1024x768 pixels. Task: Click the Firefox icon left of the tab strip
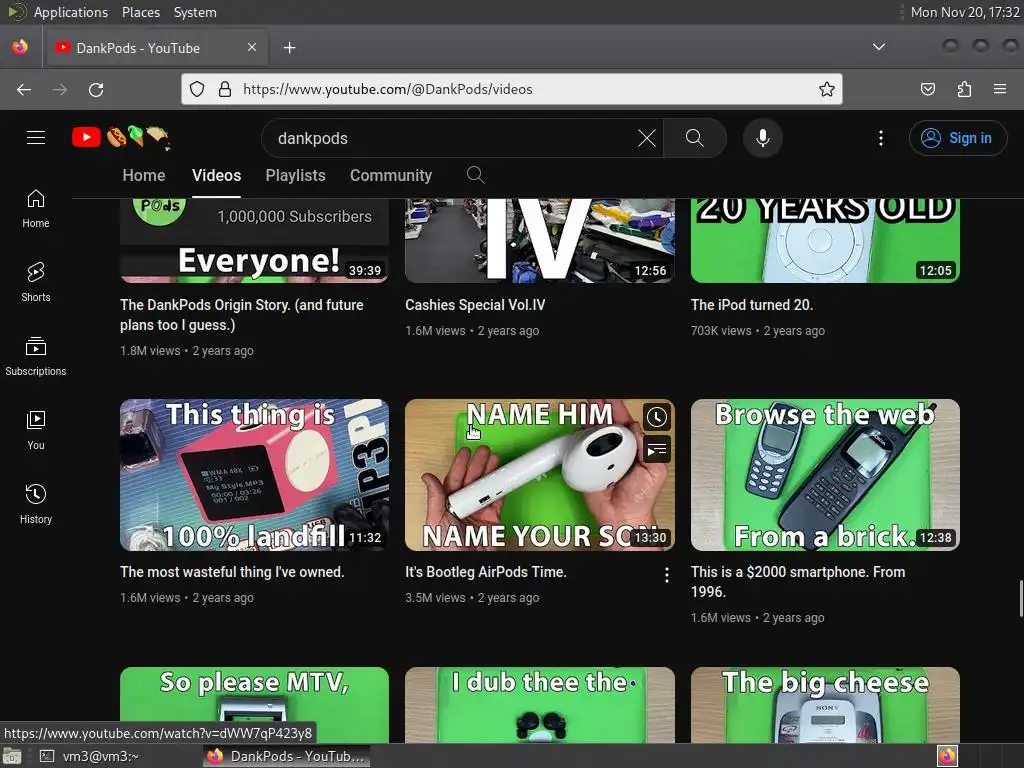coord(20,47)
